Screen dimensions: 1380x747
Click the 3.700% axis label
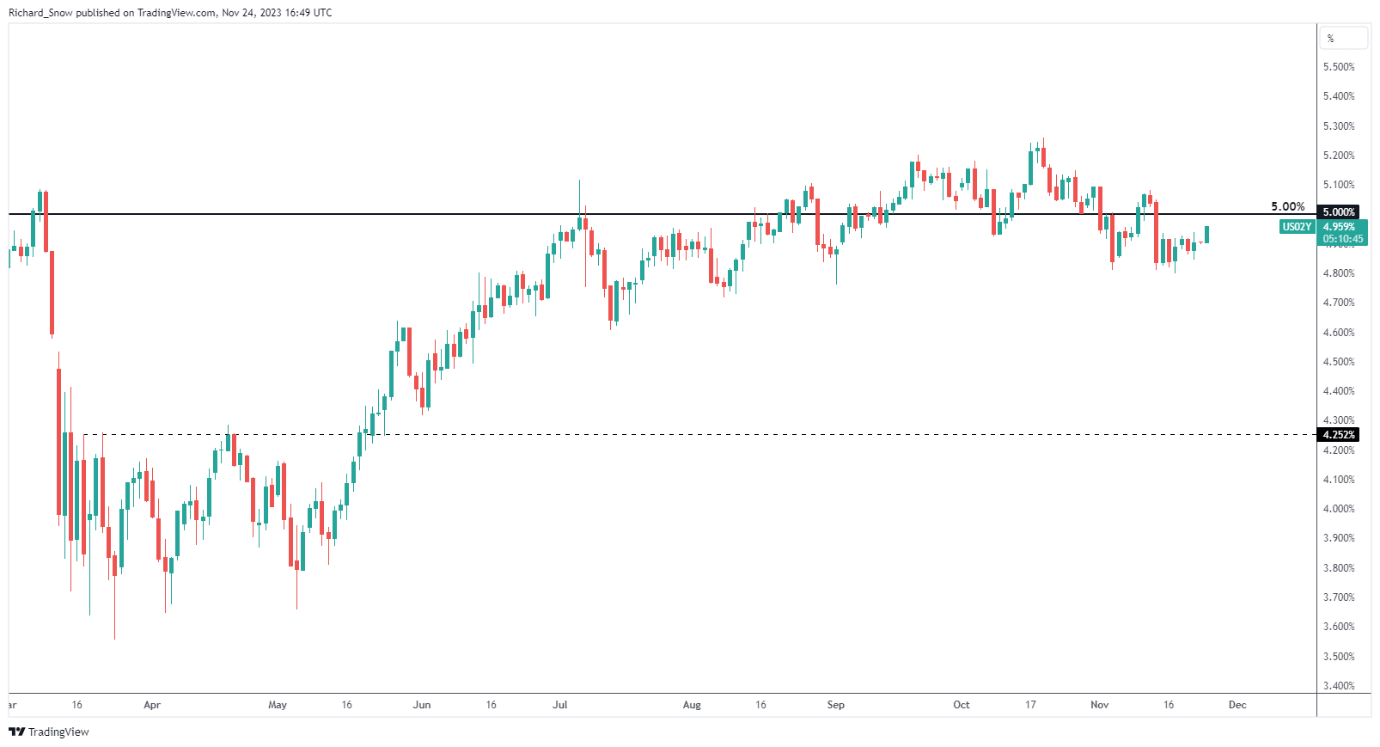(x=1339, y=597)
